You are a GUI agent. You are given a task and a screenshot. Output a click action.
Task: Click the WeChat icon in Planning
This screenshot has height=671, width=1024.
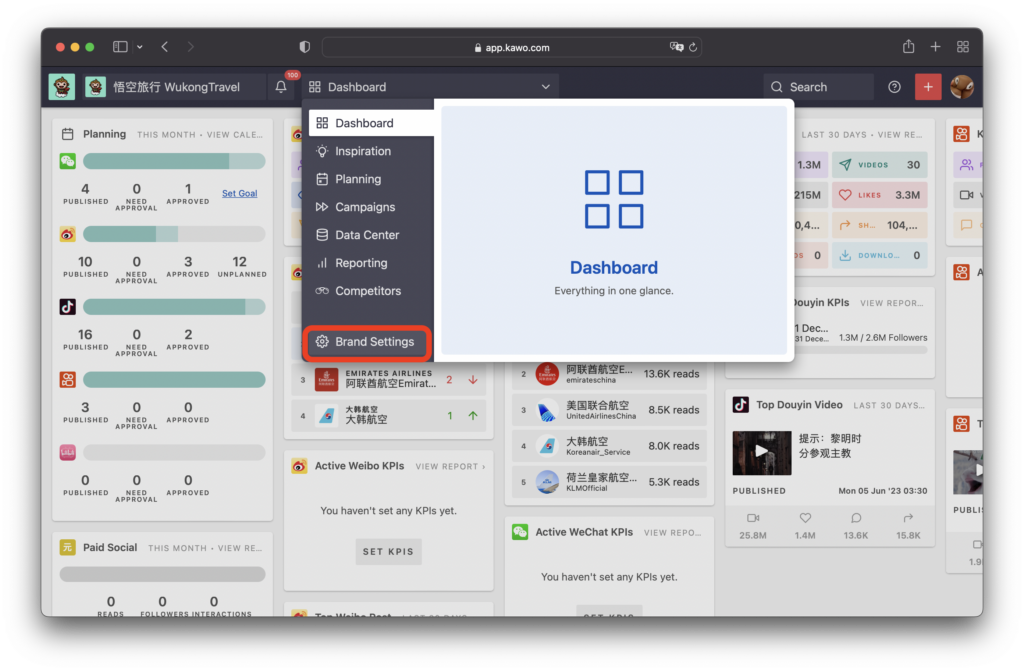[68, 161]
